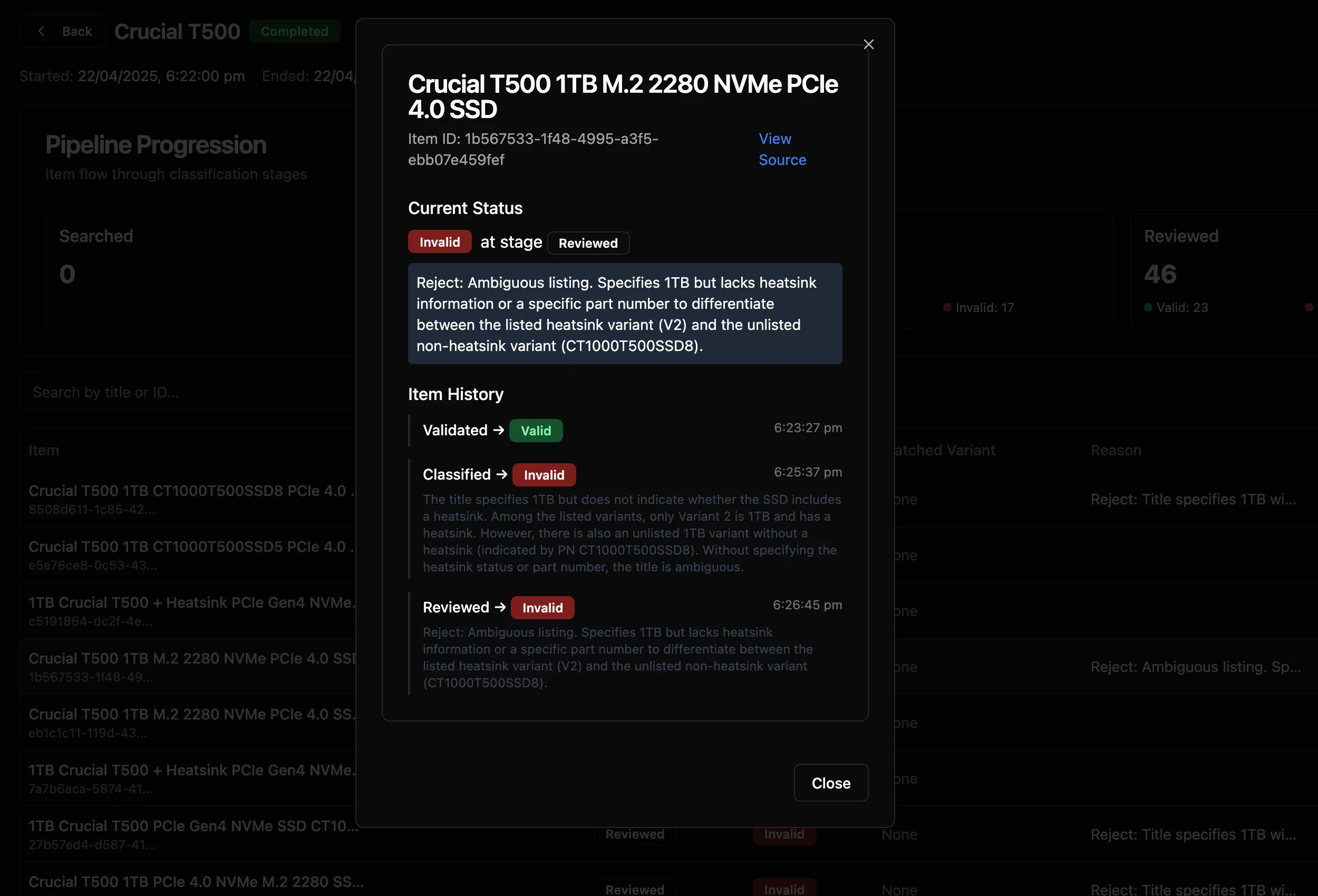Screen dimensions: 1318x896
Task: Collapse the Item History section
Action: click(456, 394)
